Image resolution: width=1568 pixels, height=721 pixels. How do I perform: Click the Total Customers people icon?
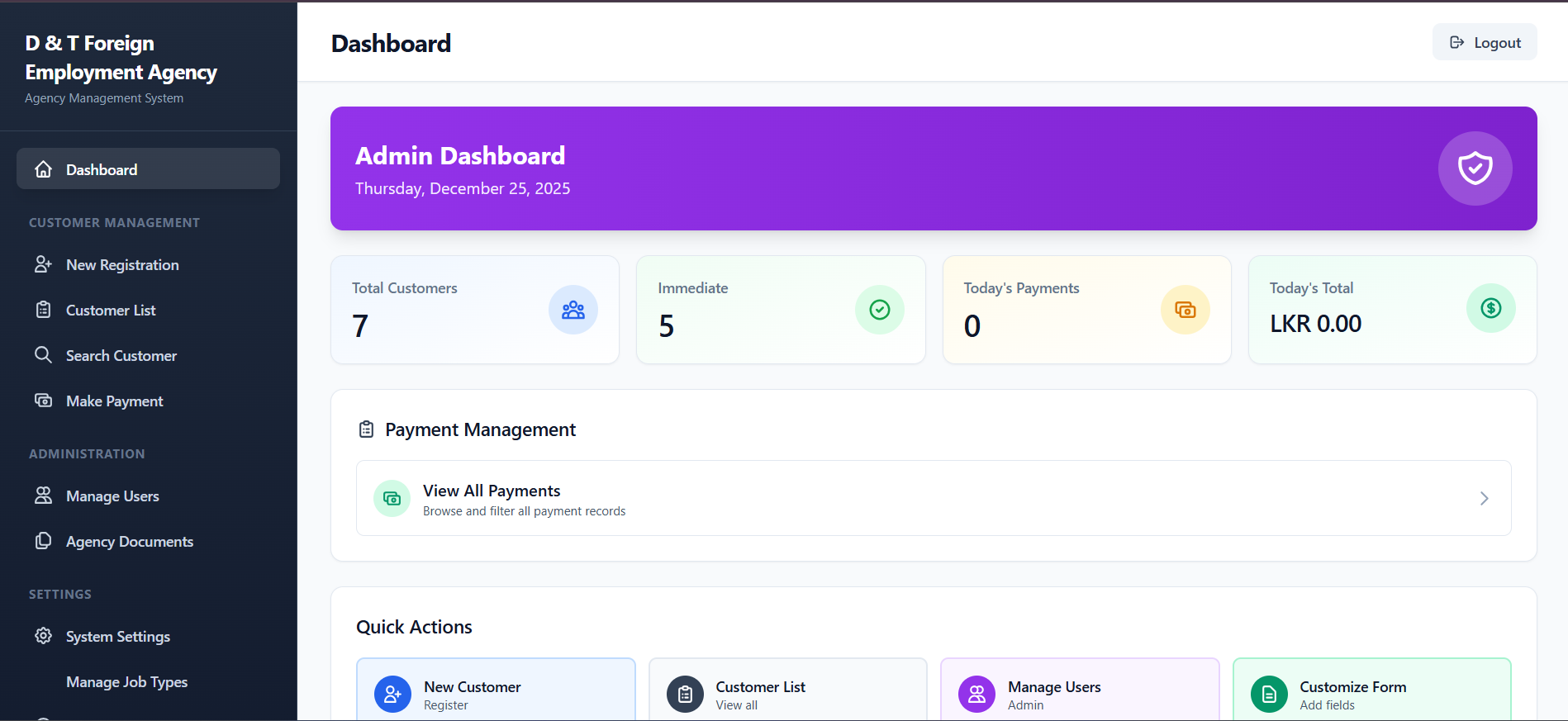coord(573,310)
